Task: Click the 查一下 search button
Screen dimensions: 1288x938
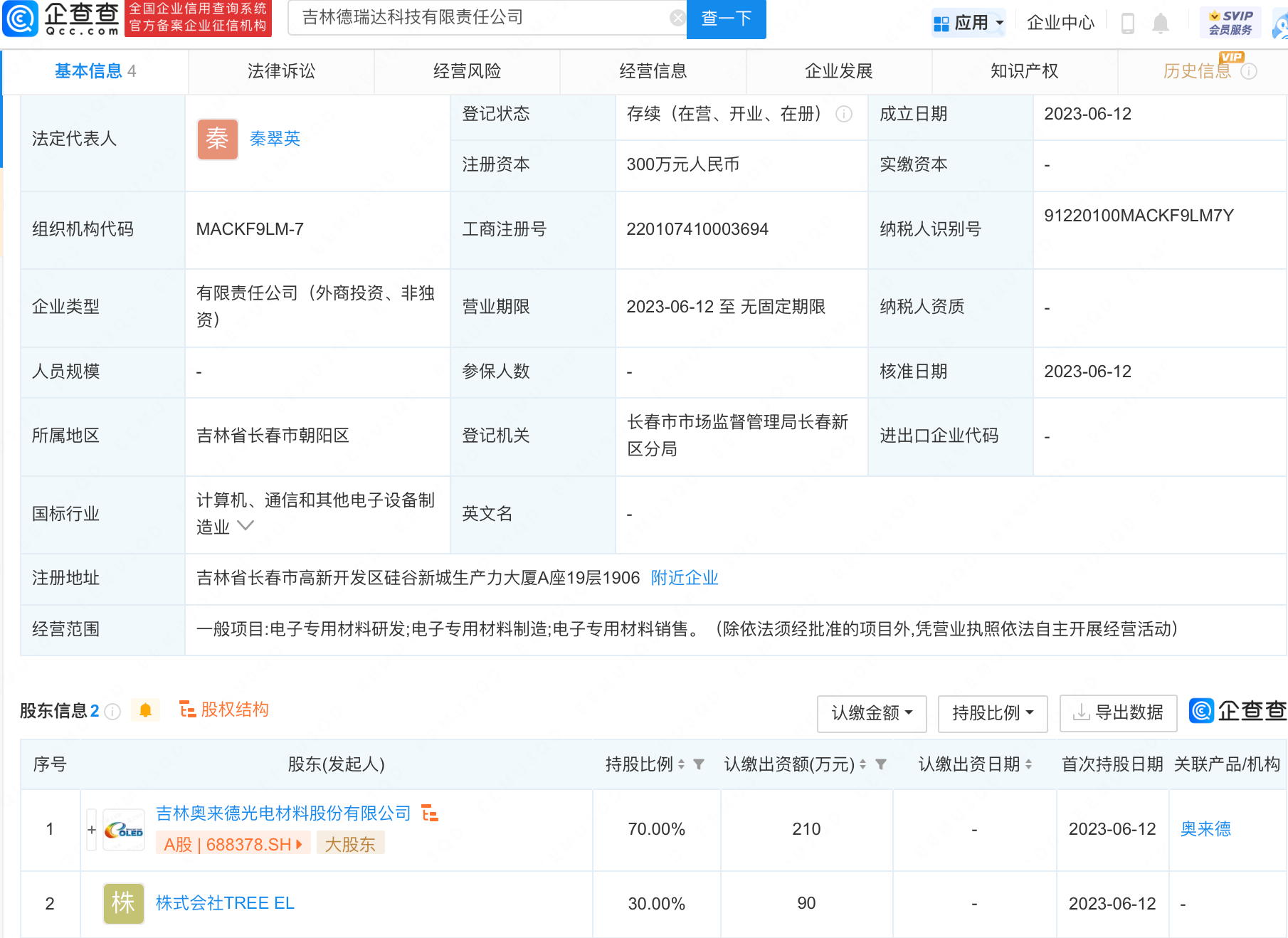Action: (x=726, y=19)
